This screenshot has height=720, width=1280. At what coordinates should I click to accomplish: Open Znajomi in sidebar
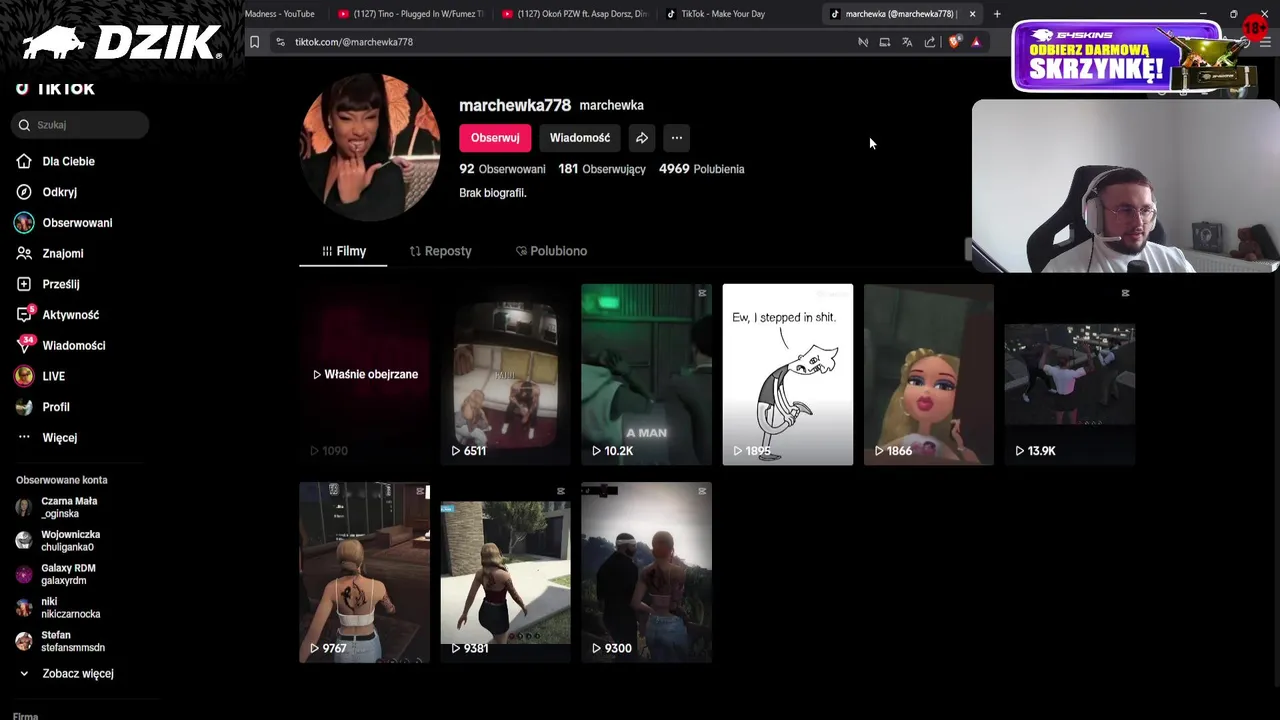click(x=62, y=254)
